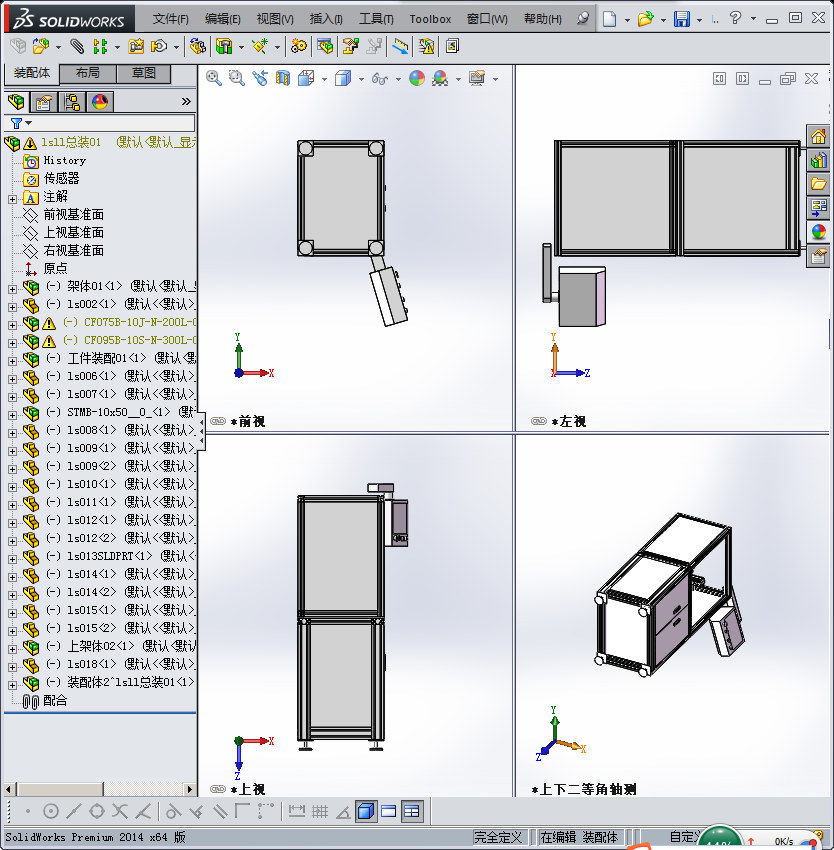Click the Edit Appearance color ball icon

coord(416,79)
